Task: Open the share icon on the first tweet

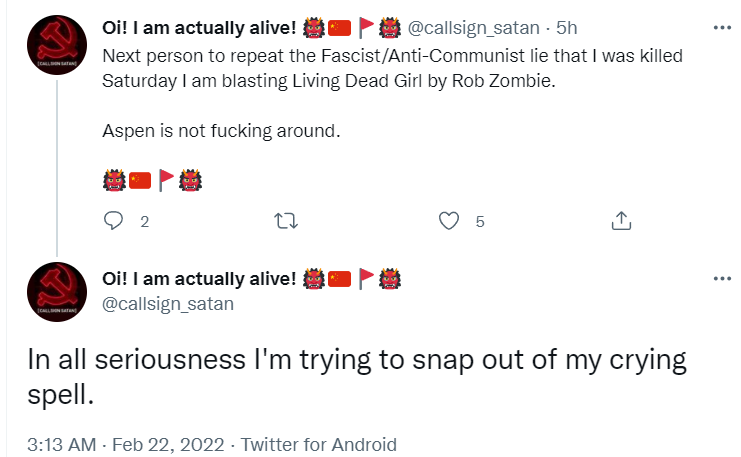Action: [x=621, y=221]
